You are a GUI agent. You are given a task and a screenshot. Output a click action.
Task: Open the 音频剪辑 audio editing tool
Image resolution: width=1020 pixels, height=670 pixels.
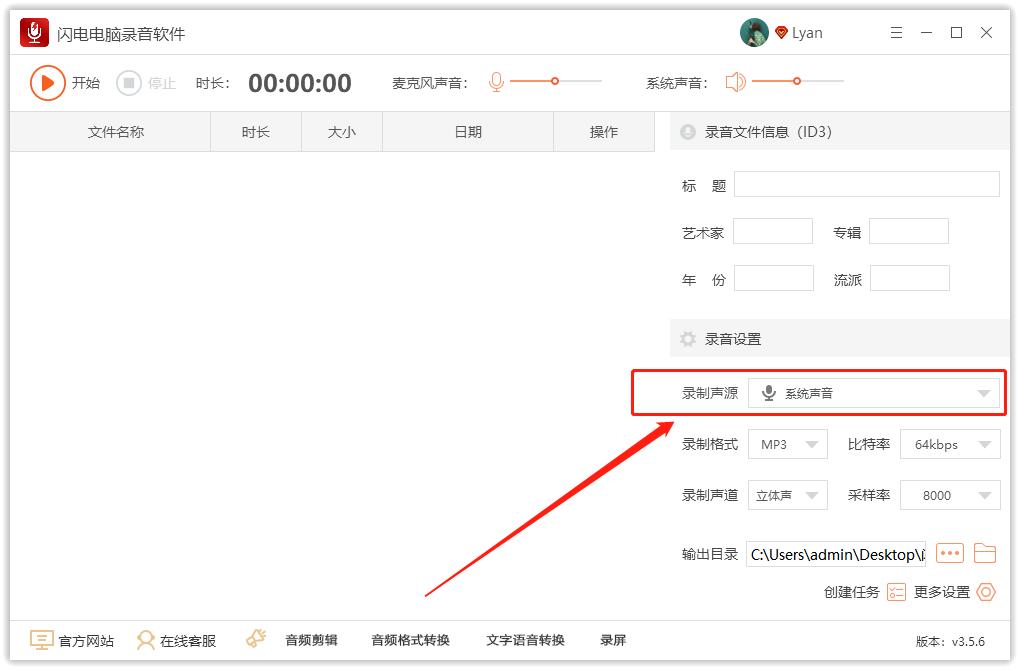[x=310, y=640]
